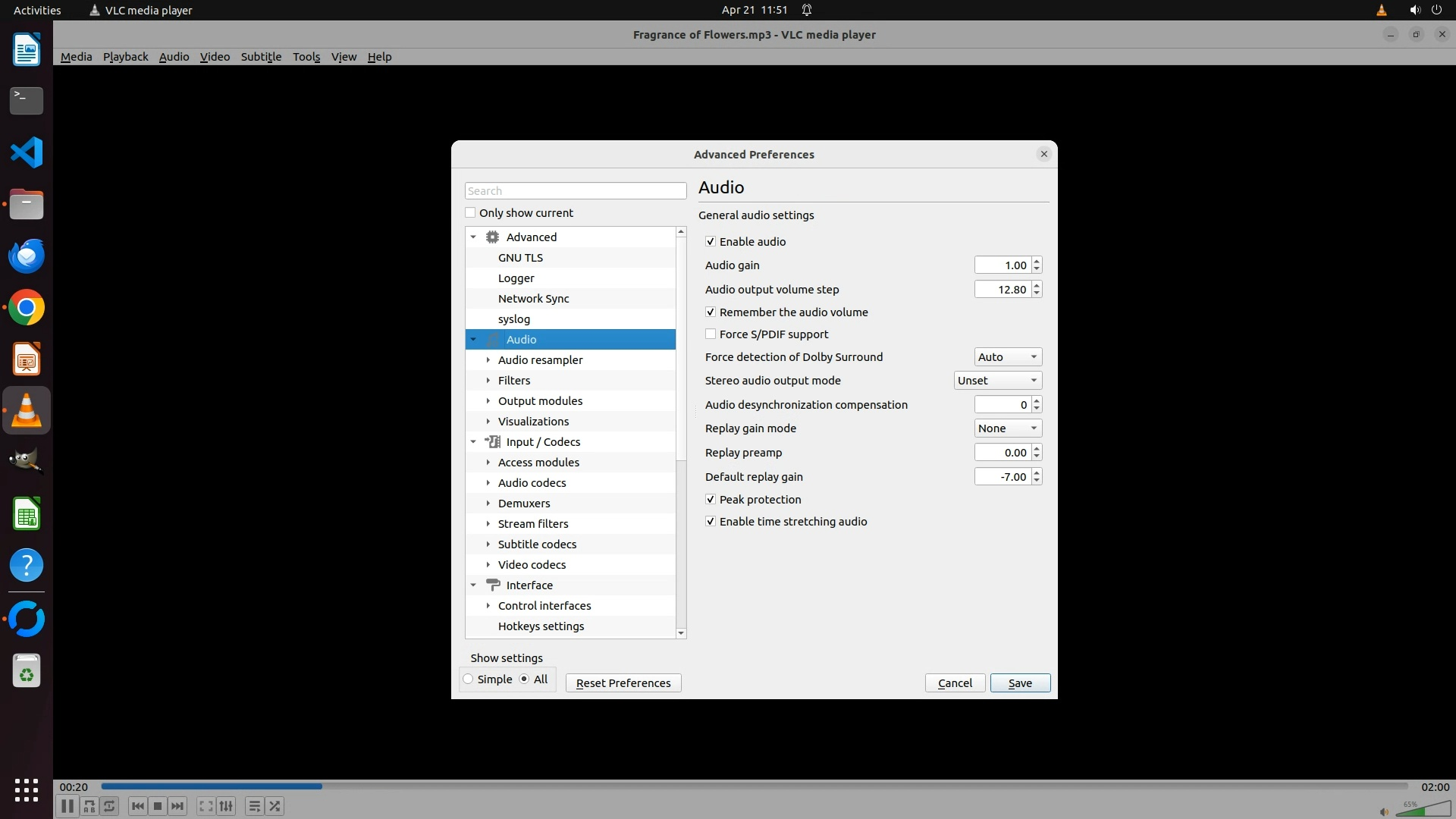Open the Playback menu
Screen dimensions: 1456x819
(x=125, y=57)
